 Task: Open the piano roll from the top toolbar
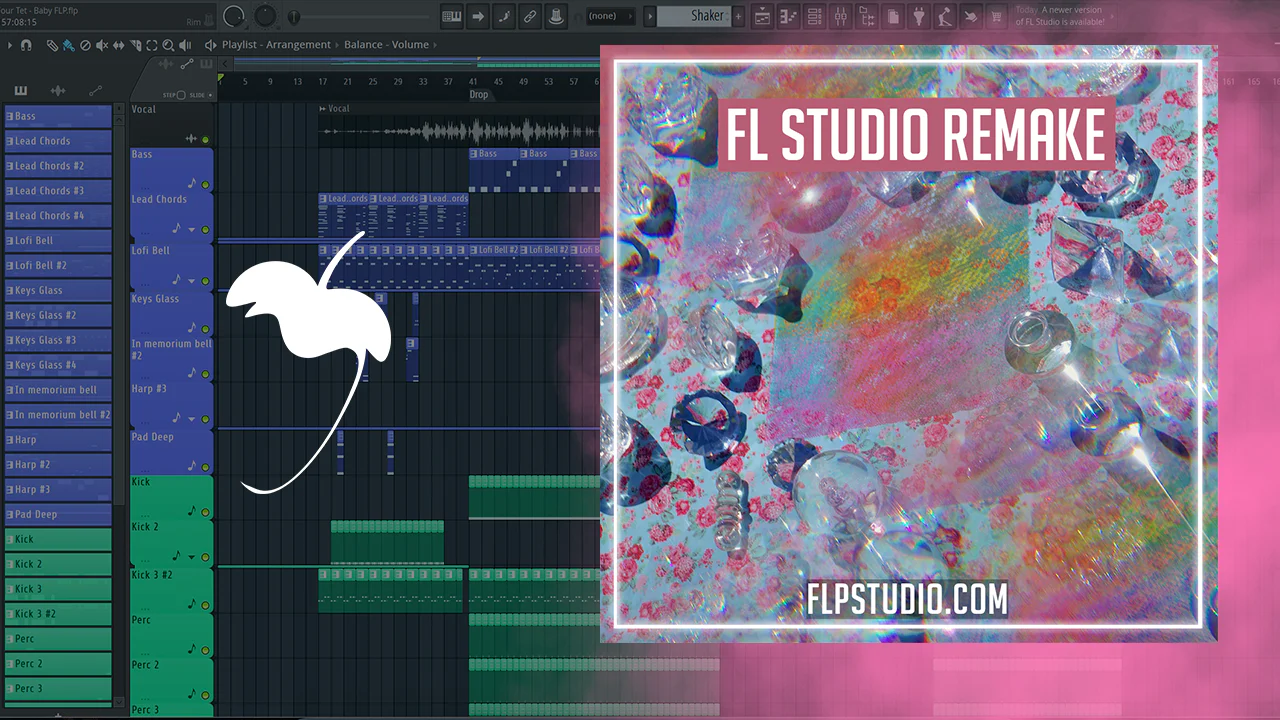[451, 16]
